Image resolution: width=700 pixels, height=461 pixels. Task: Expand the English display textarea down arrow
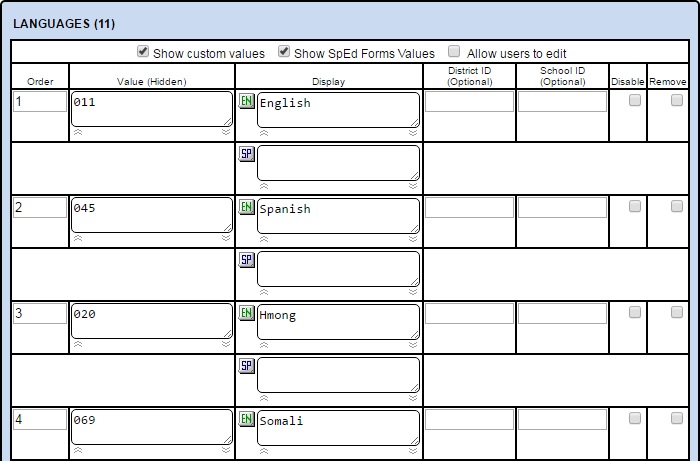click(x=413, y=132)
